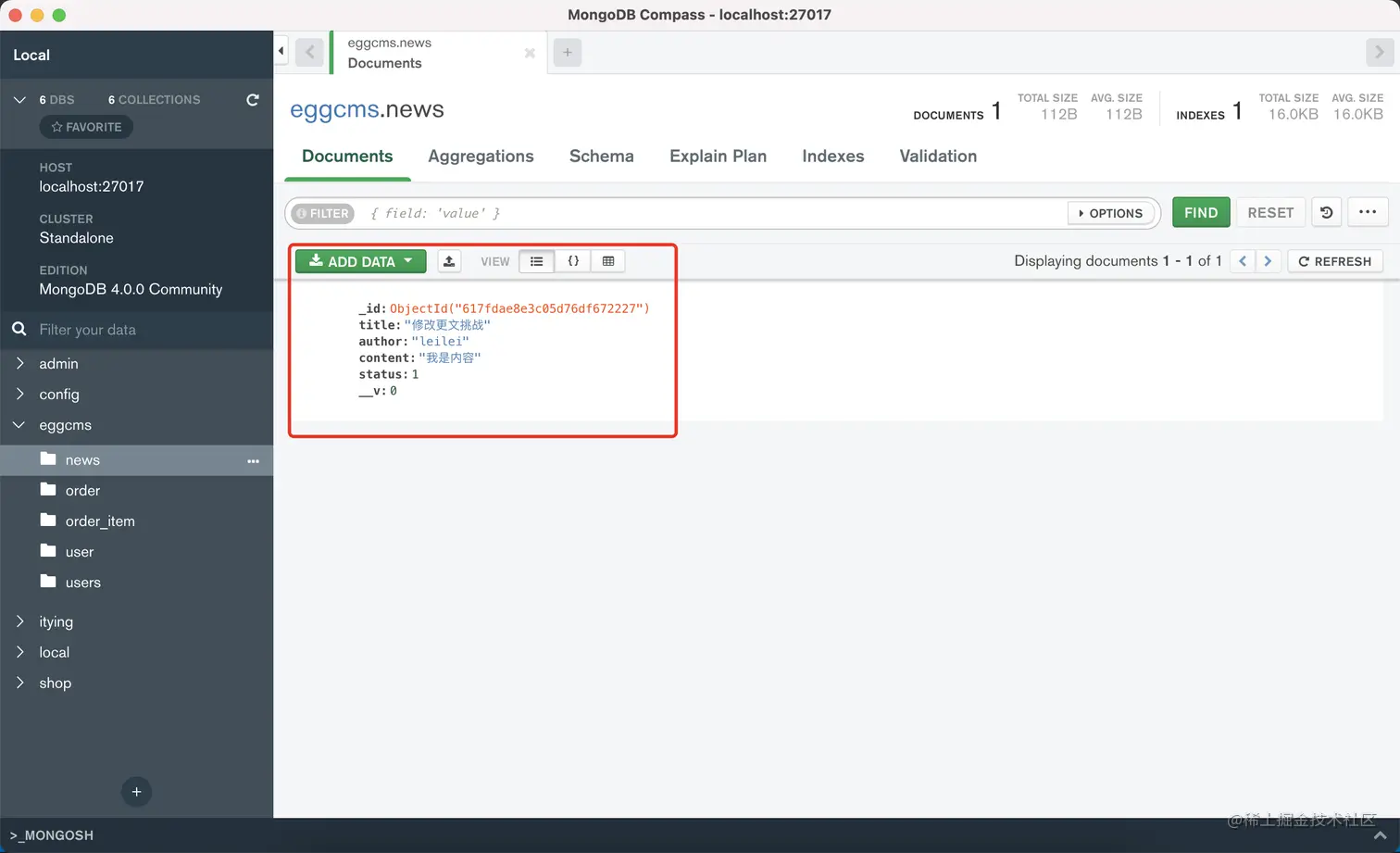Collapse the sidebar panel arrow
This screenshot has width=1400, height=853.
(281, 51)
